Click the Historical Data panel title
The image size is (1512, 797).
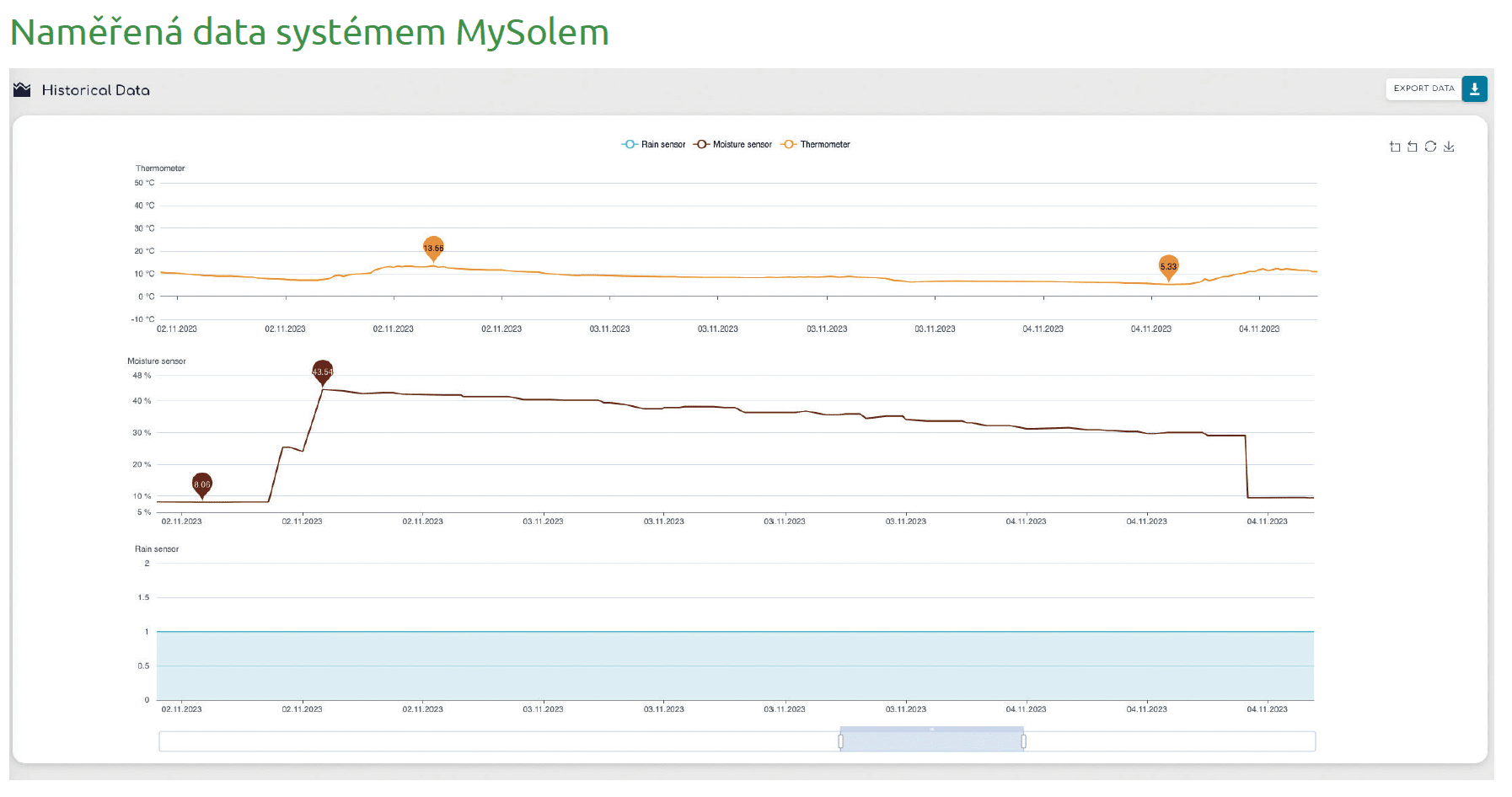pyautogui.click(x=96, y=90)
